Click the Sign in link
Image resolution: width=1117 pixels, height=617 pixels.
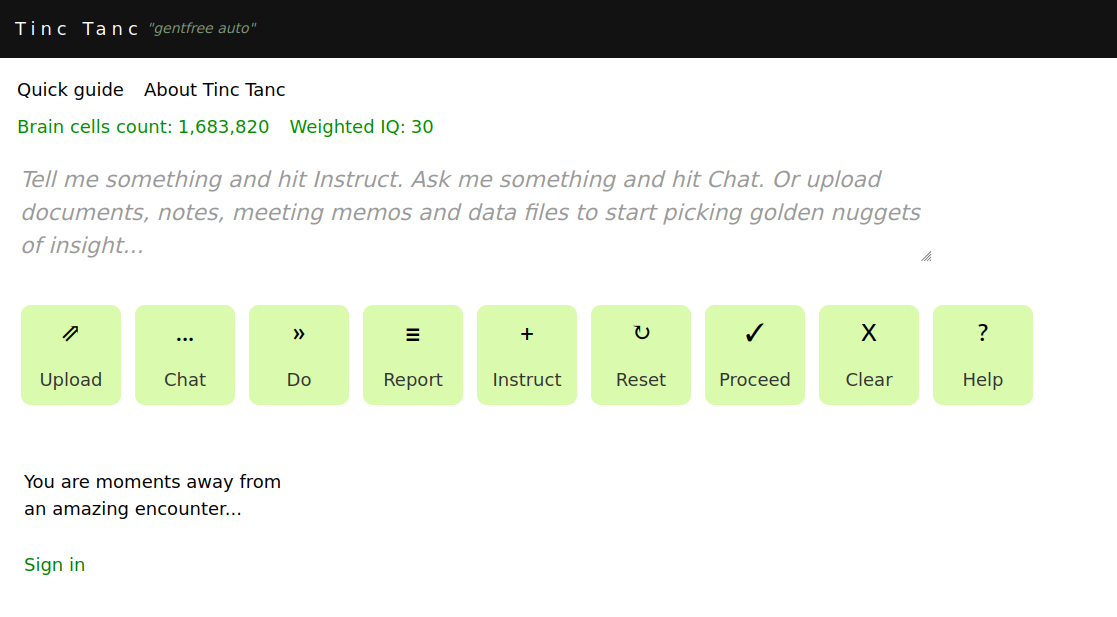coord(55,565)
